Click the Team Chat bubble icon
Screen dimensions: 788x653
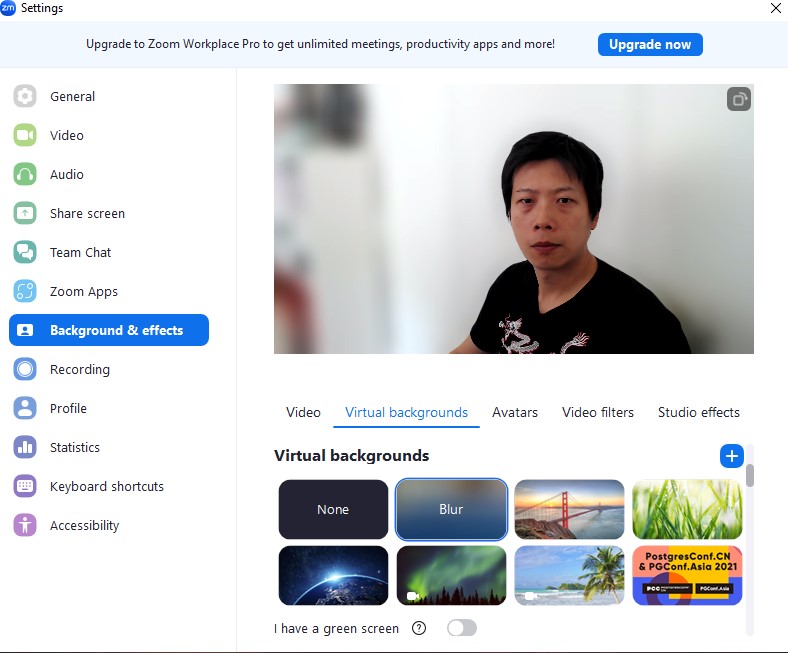[25, 253]
